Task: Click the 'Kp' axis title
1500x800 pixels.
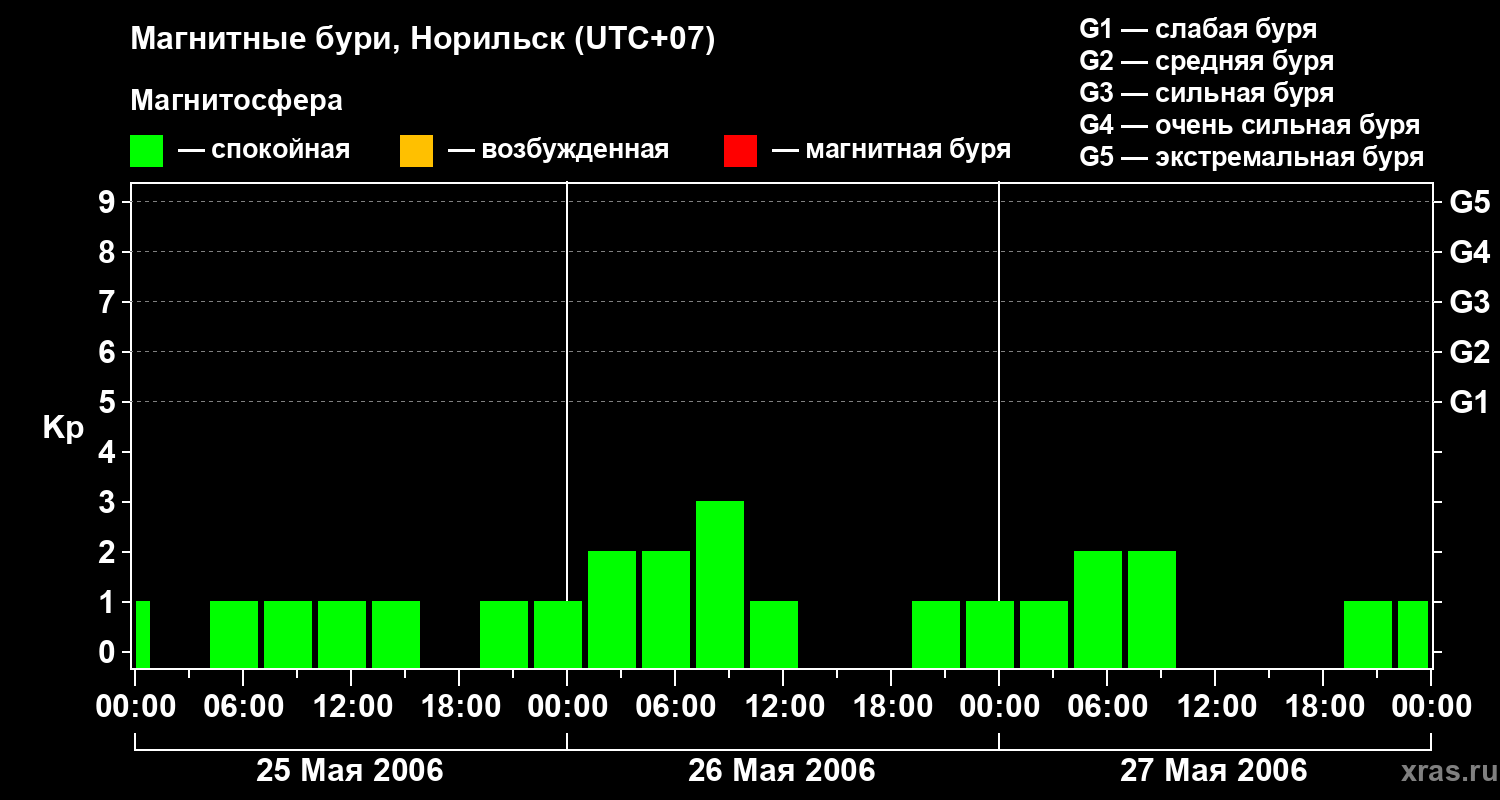Action: 63,428
